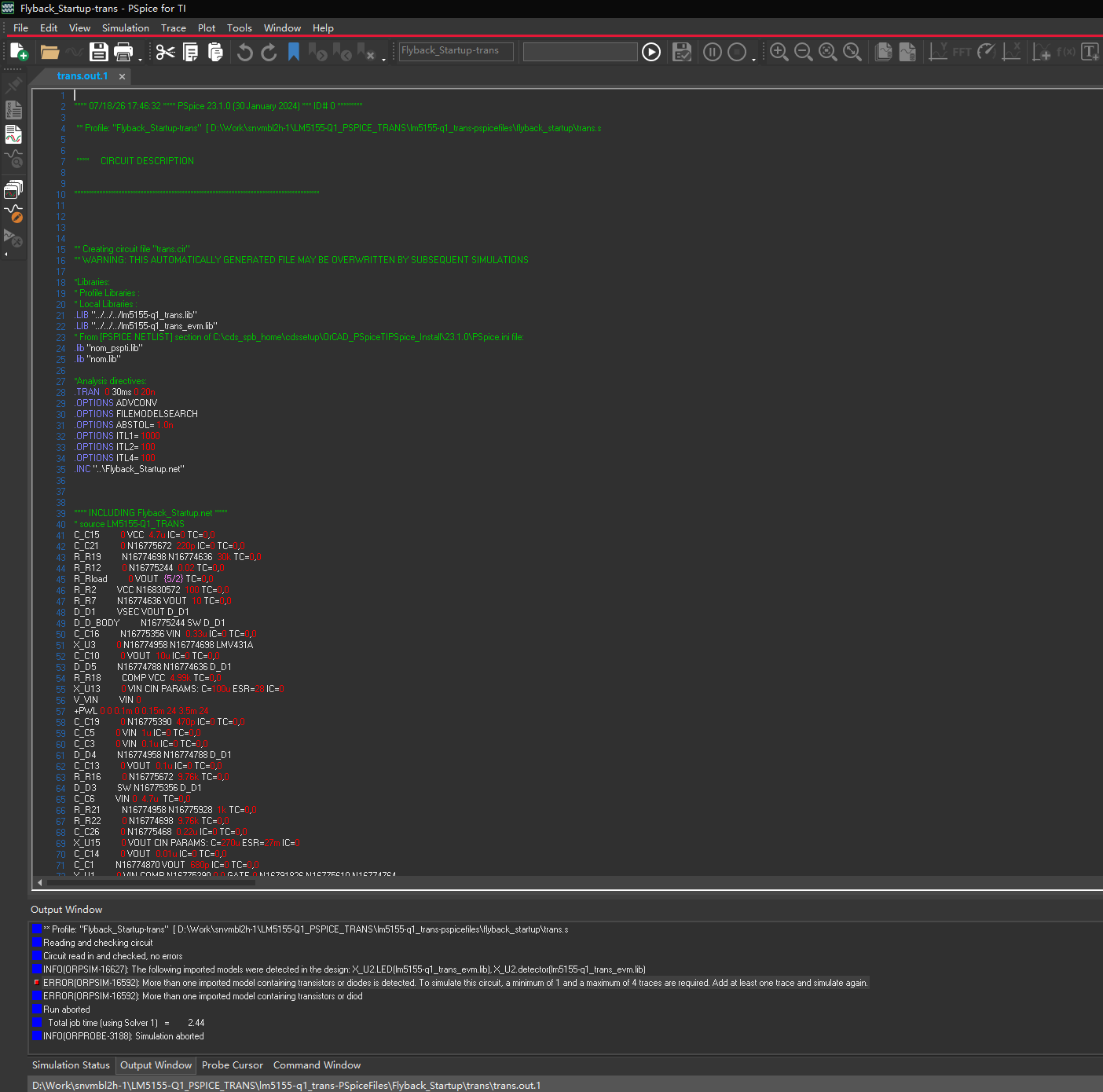Stop the simulation
This screenshot has width=1103, height=1092.
click(737, 52)
